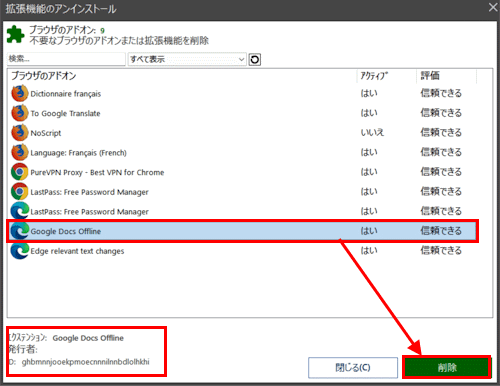This screenshot has height=386, width=500.
Task: Click the 発行者 publisher label
Action: click(23, 349)
